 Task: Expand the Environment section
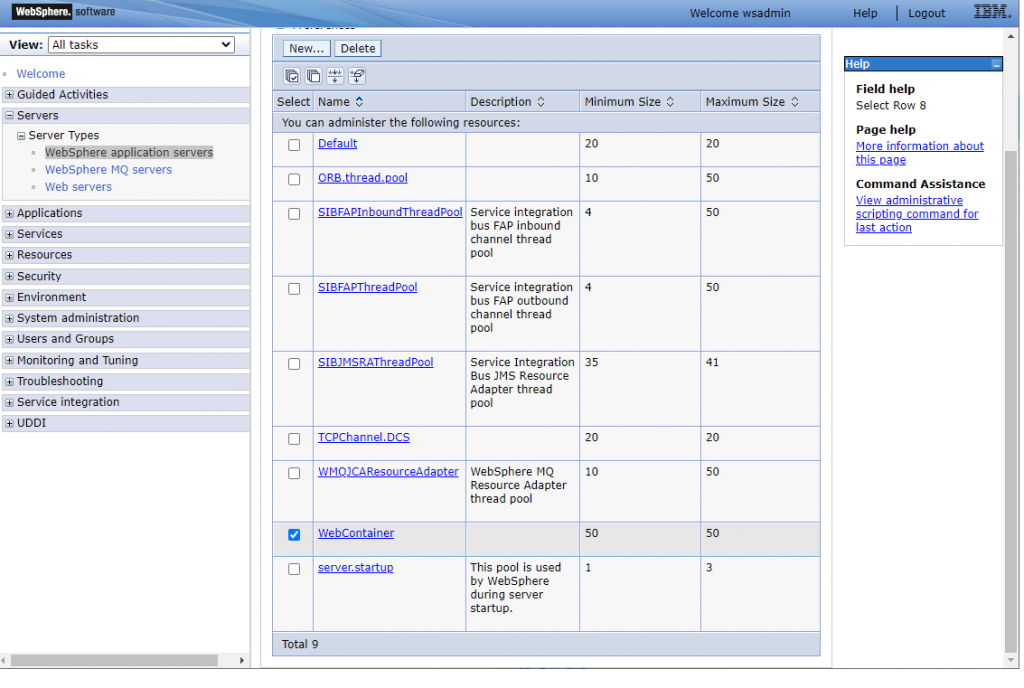point(9,298)
